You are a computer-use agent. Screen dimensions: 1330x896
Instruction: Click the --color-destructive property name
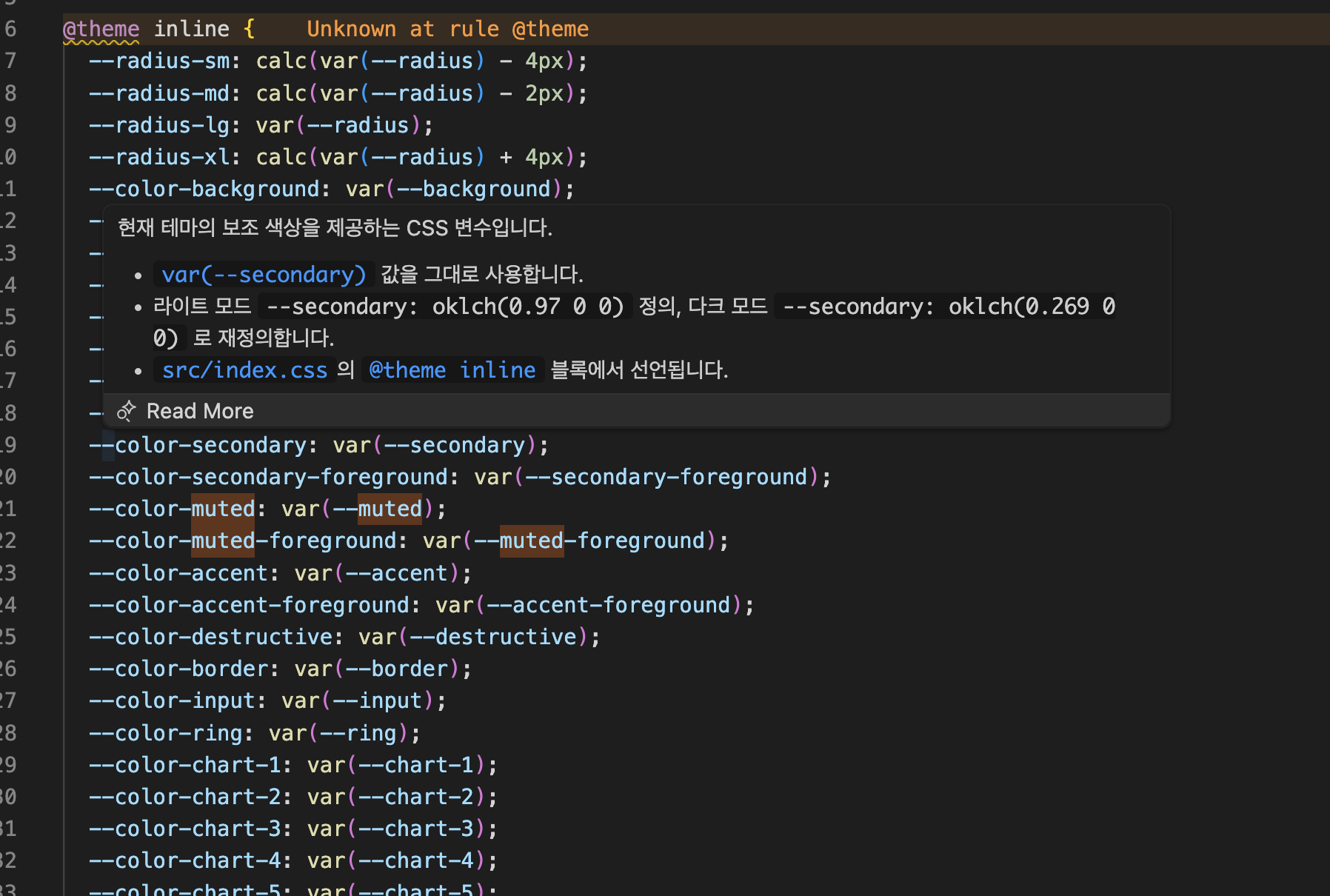[x=210, y=637]
